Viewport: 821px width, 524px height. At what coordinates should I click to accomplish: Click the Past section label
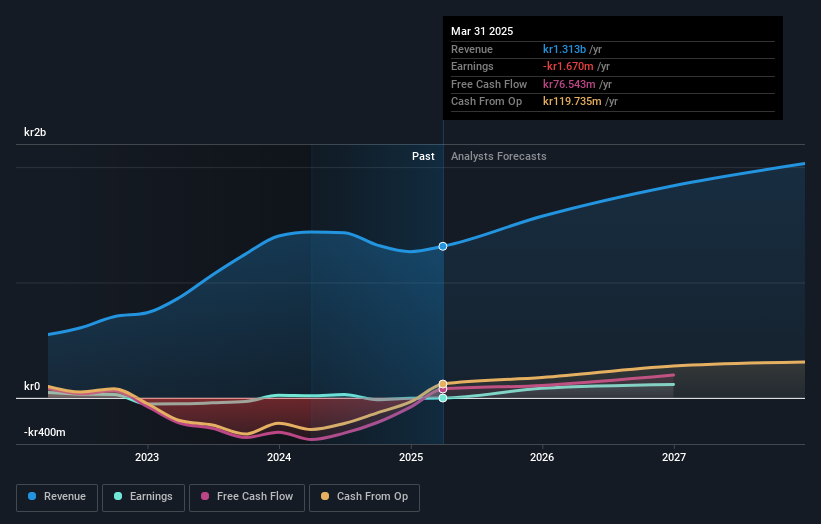[423, 157]
